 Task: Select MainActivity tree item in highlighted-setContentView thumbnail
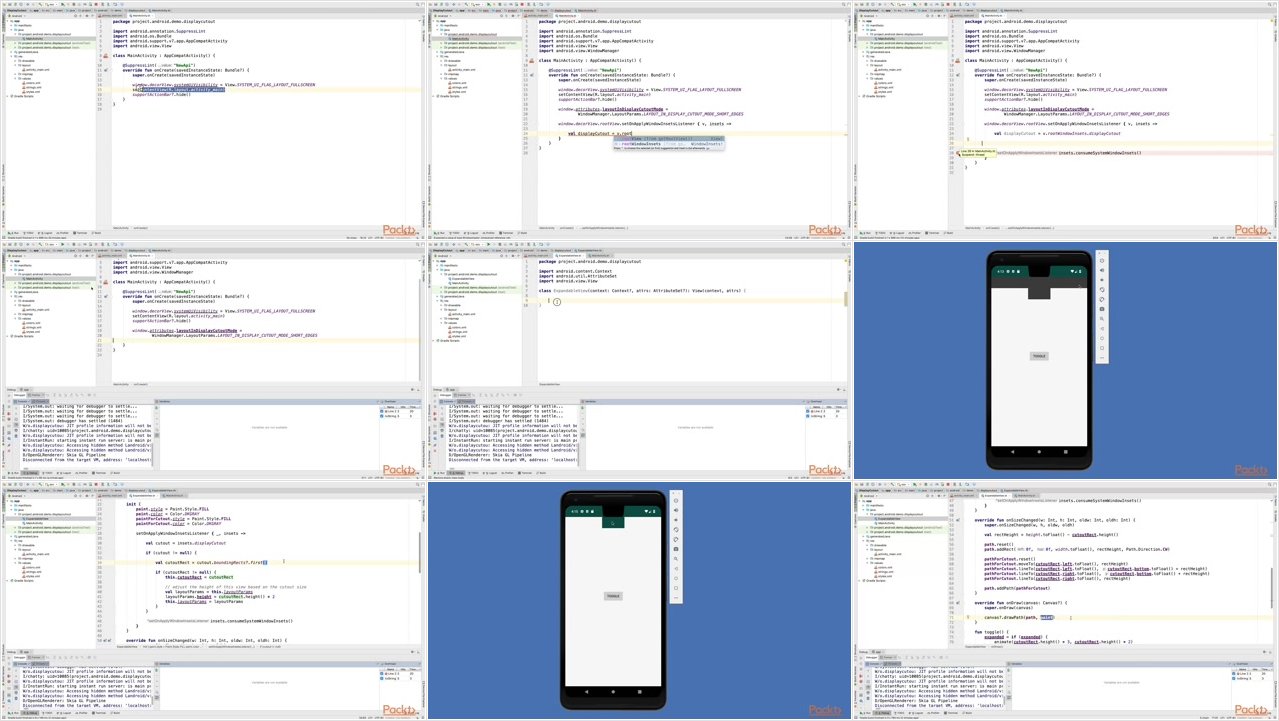[34, 39]
